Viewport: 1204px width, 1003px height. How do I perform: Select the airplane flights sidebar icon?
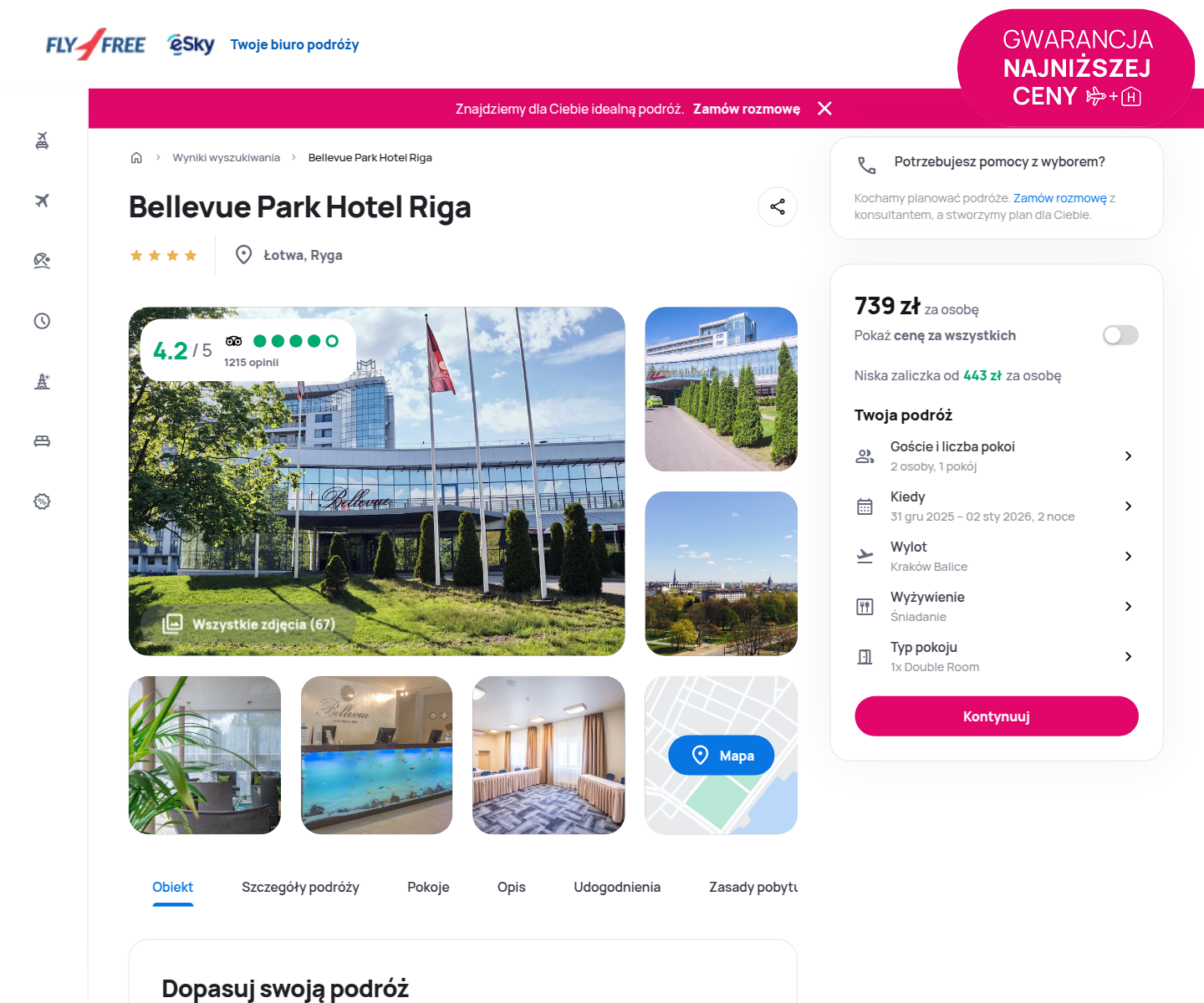click(42, 201)
